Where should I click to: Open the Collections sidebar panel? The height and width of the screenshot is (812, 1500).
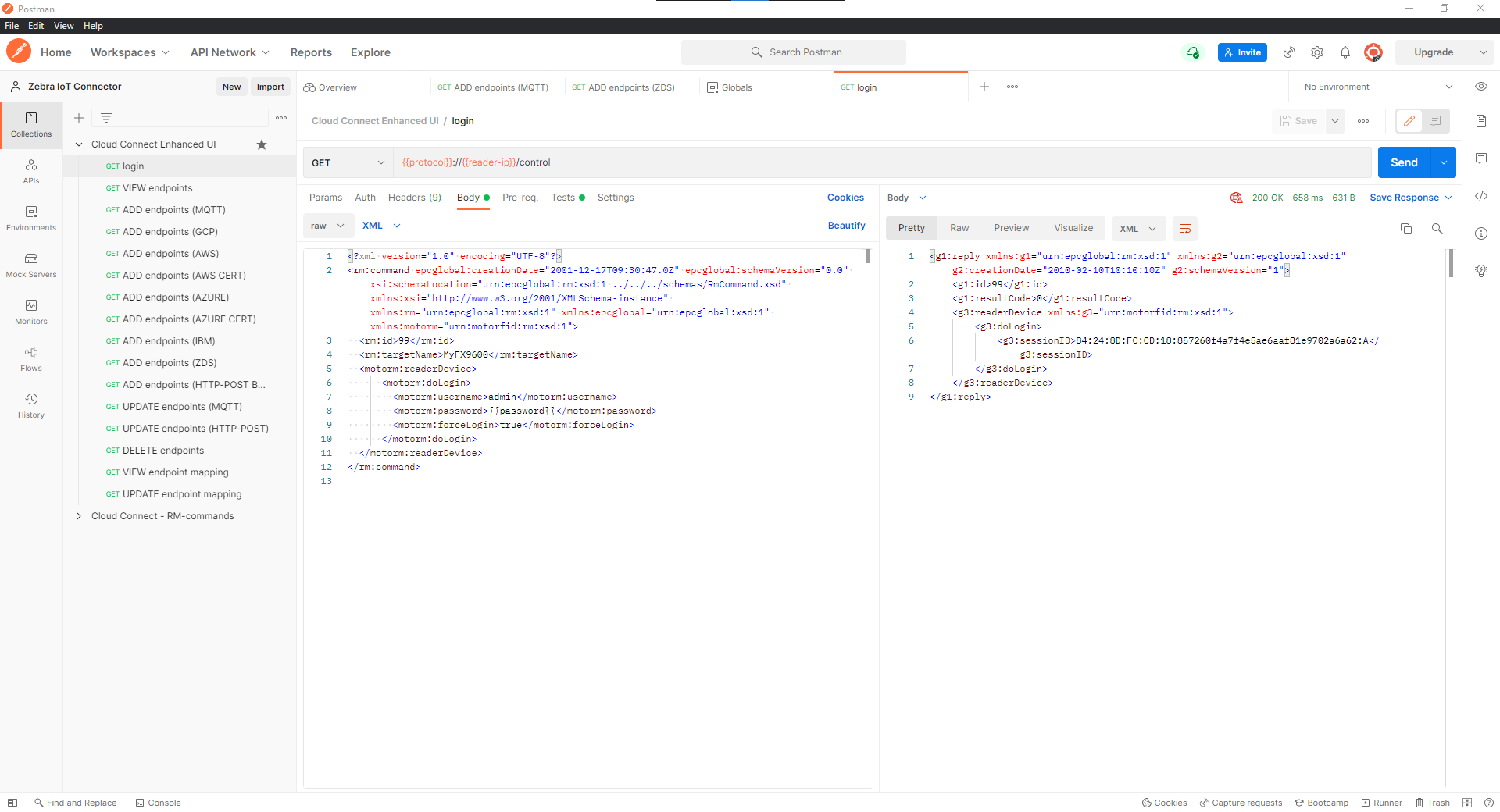click(31, 124)
